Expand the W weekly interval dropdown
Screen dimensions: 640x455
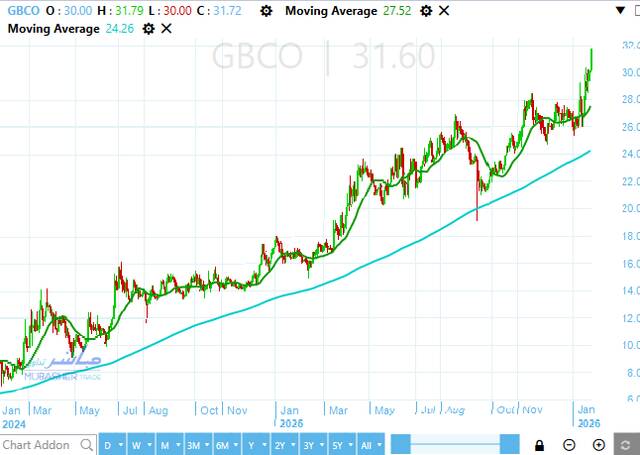141,444
